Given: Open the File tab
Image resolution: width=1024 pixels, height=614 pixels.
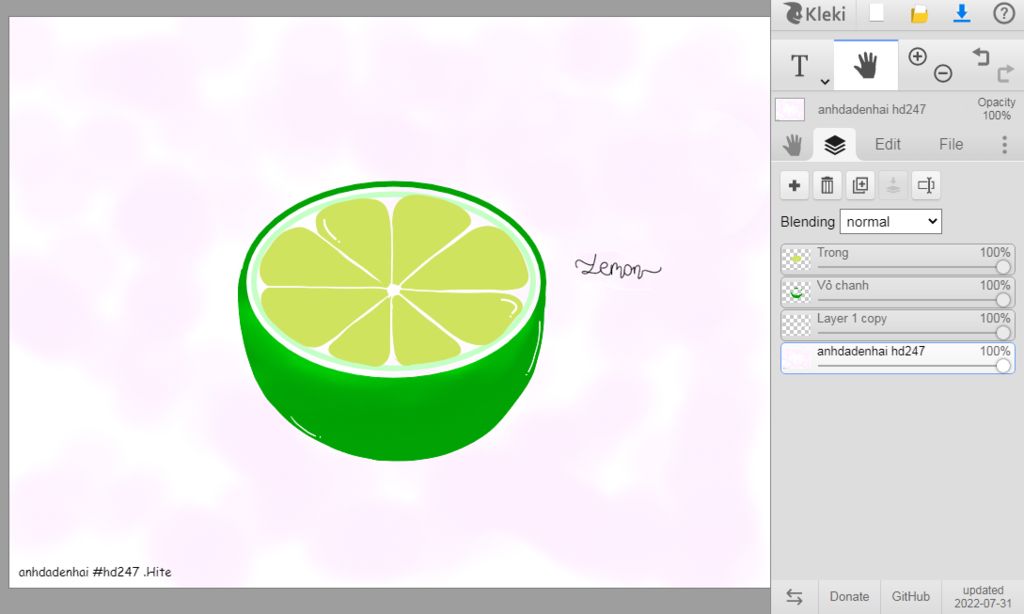Looking at the screenshot, I should (951, 144).
